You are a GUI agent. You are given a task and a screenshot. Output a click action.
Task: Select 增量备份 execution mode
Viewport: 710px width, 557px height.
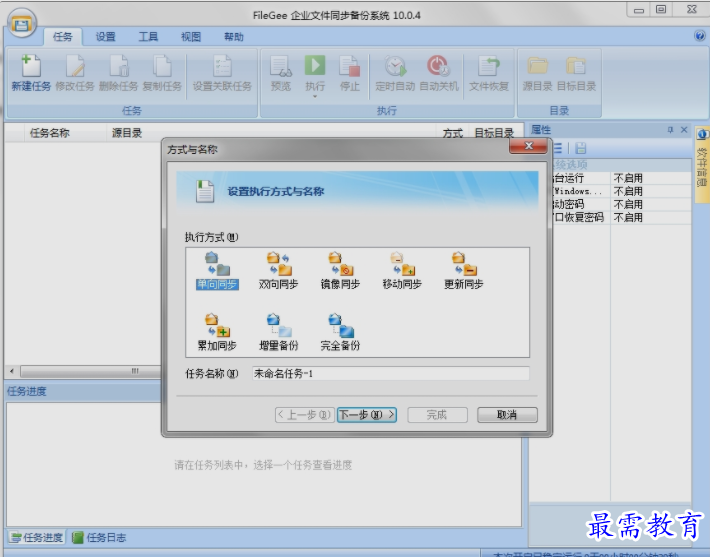pyautogui.click(x=278, y=333)
